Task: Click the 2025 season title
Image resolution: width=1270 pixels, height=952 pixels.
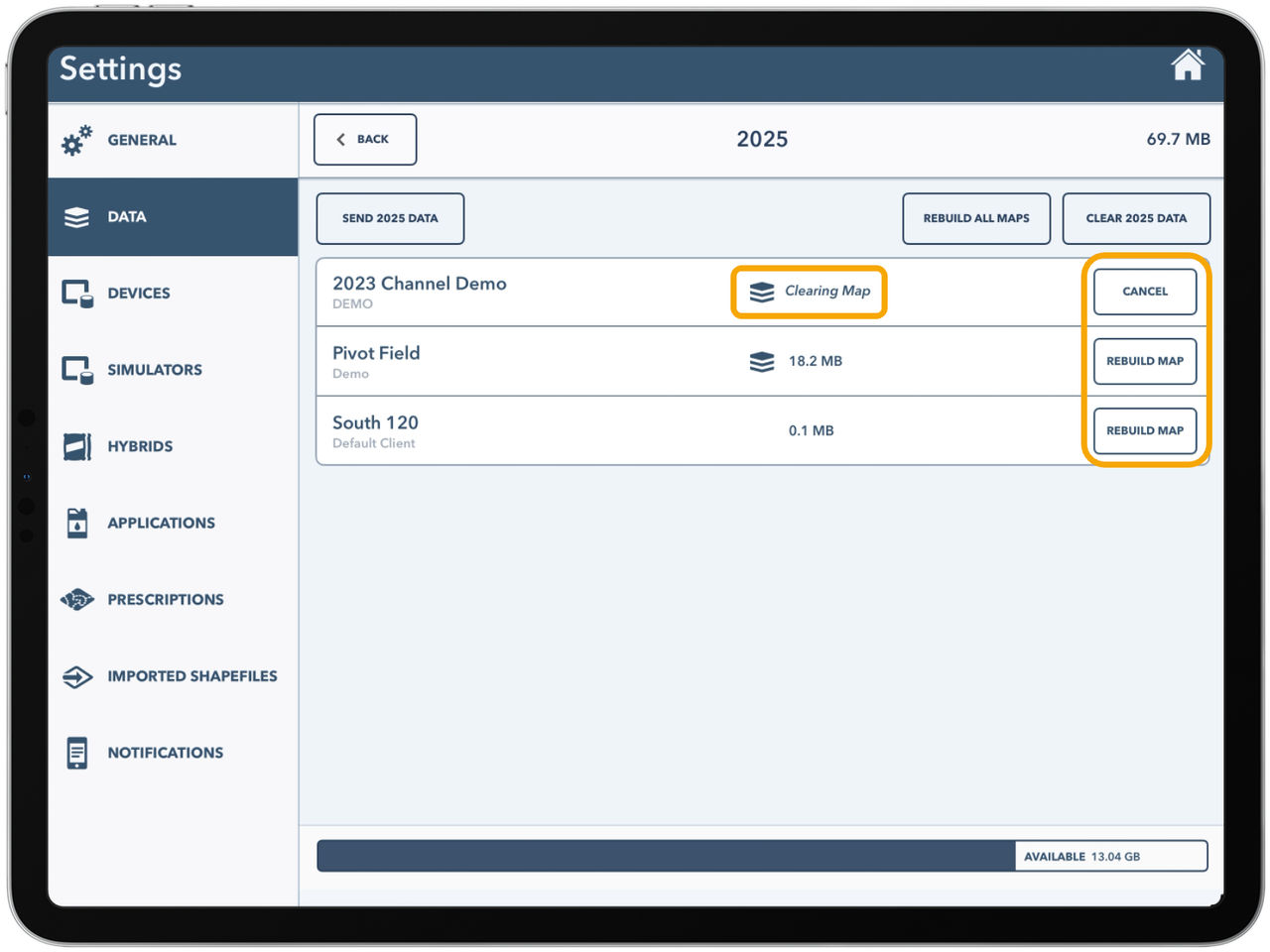Action: point(762,139)
